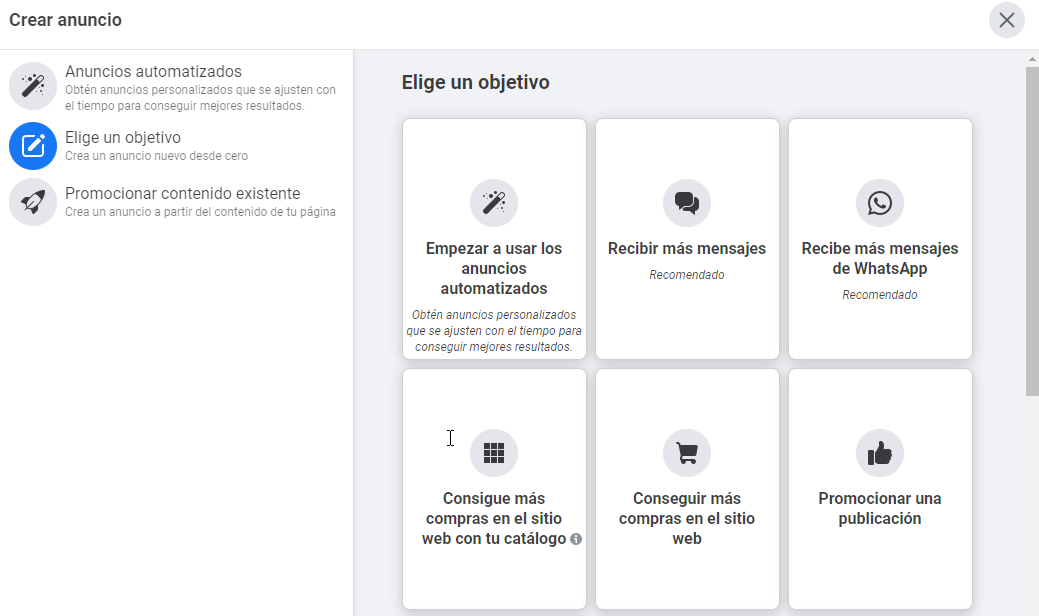Image resolution: width=1039 pixels, height=616 pixels.
Task: Click the catalog grid icon on the catálogo card
Action: [494, 453]
